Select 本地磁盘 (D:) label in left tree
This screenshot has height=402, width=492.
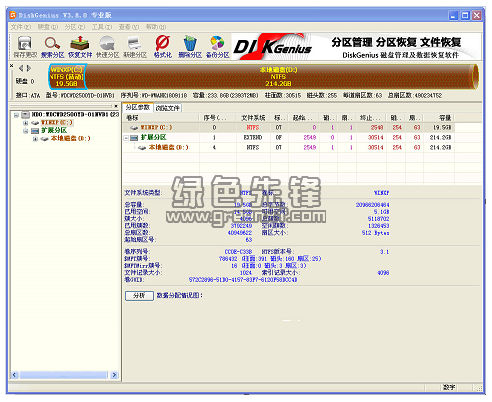(70, 139)
